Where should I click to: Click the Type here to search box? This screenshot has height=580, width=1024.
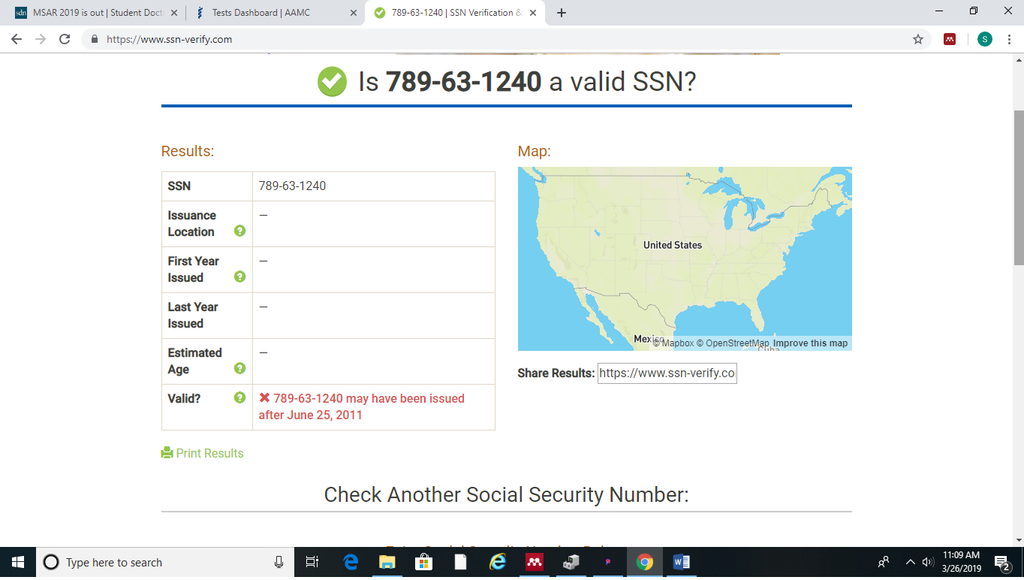pos(165,562)
